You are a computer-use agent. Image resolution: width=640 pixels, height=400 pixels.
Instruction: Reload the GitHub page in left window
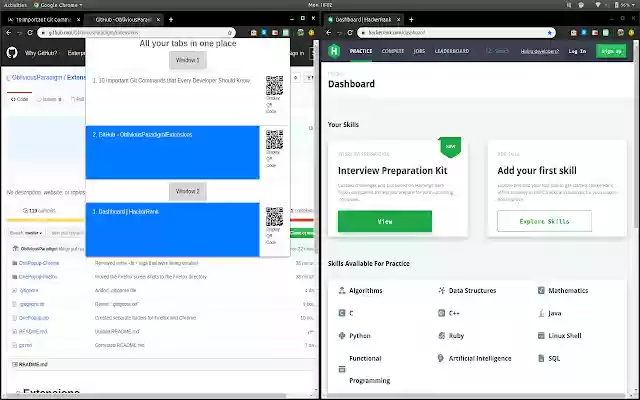tap(29, 32)
